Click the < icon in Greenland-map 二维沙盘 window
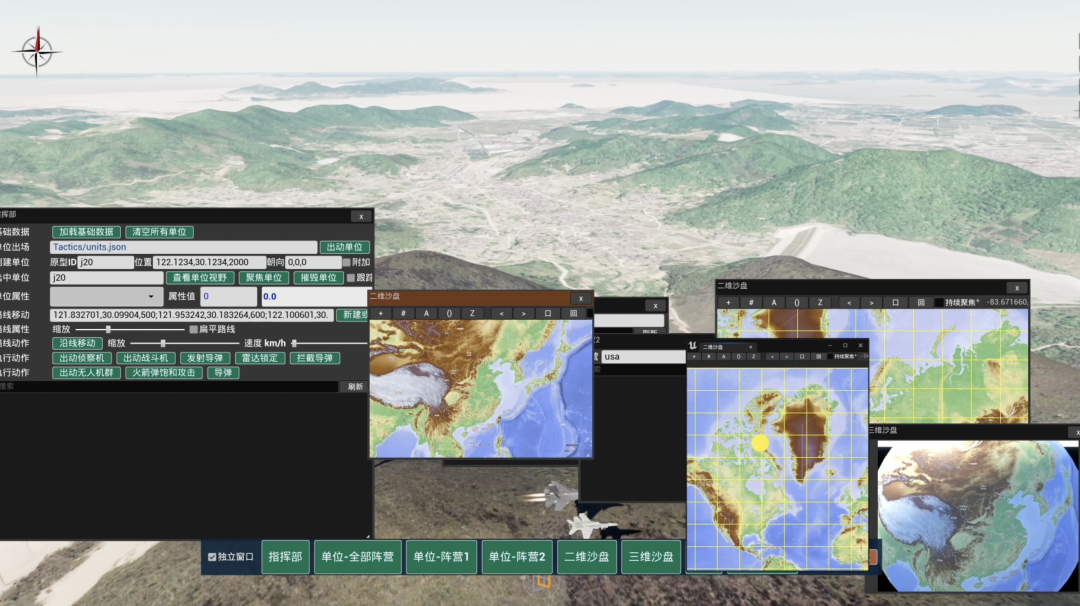 [x=772, y=356]
